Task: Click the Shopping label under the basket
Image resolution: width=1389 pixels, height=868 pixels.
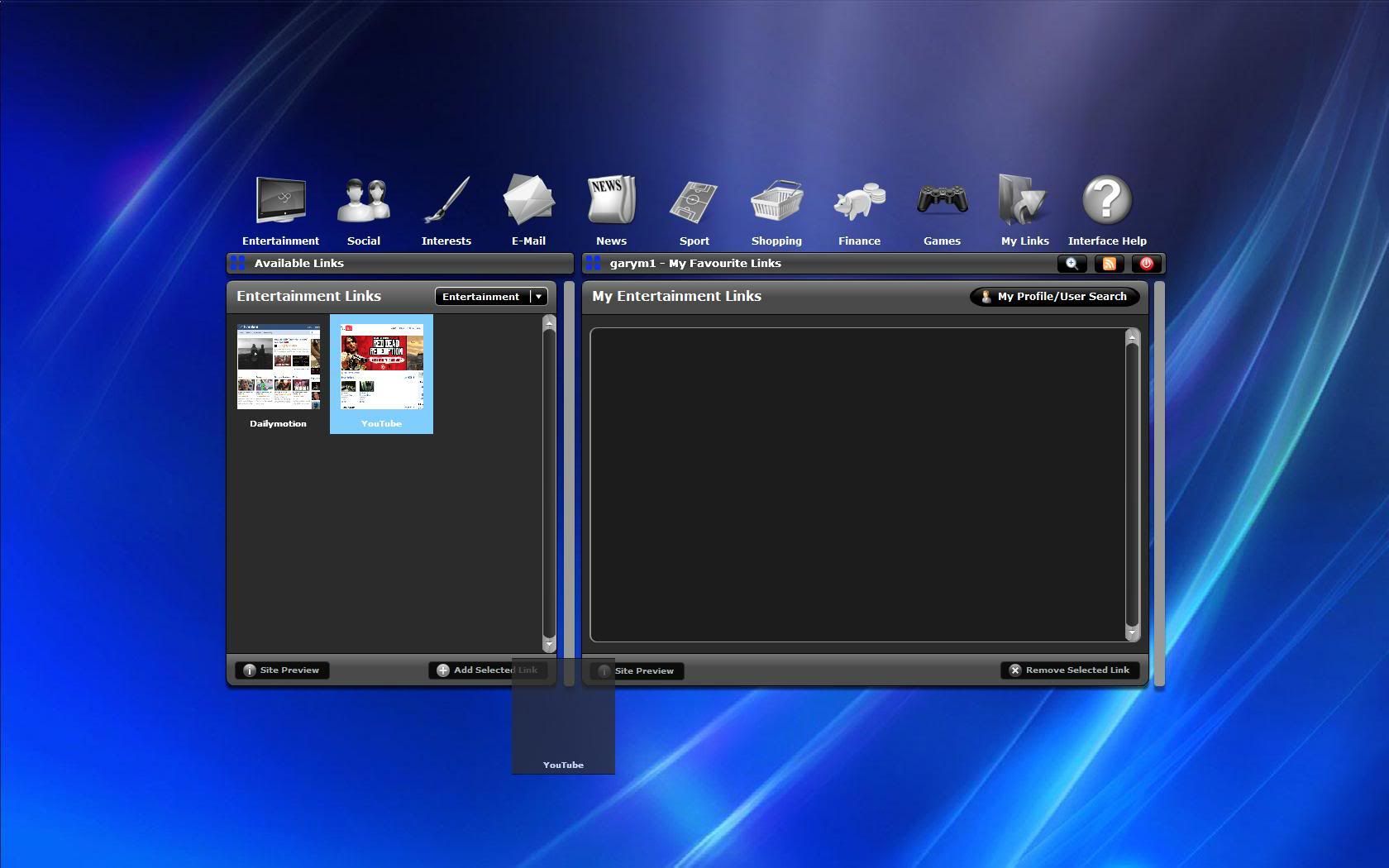Action: pos(776,241)
